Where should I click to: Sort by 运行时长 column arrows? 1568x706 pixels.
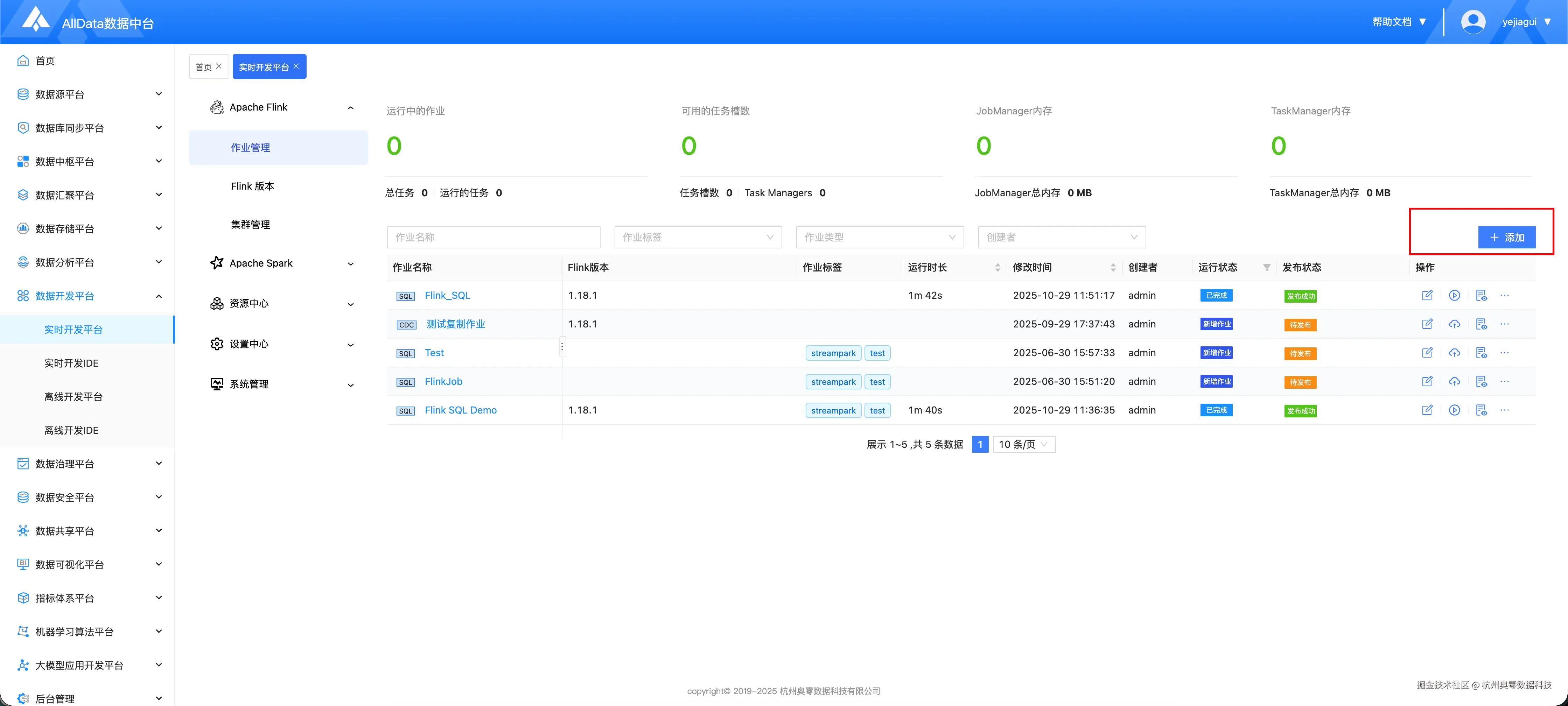tap(997, 268)
